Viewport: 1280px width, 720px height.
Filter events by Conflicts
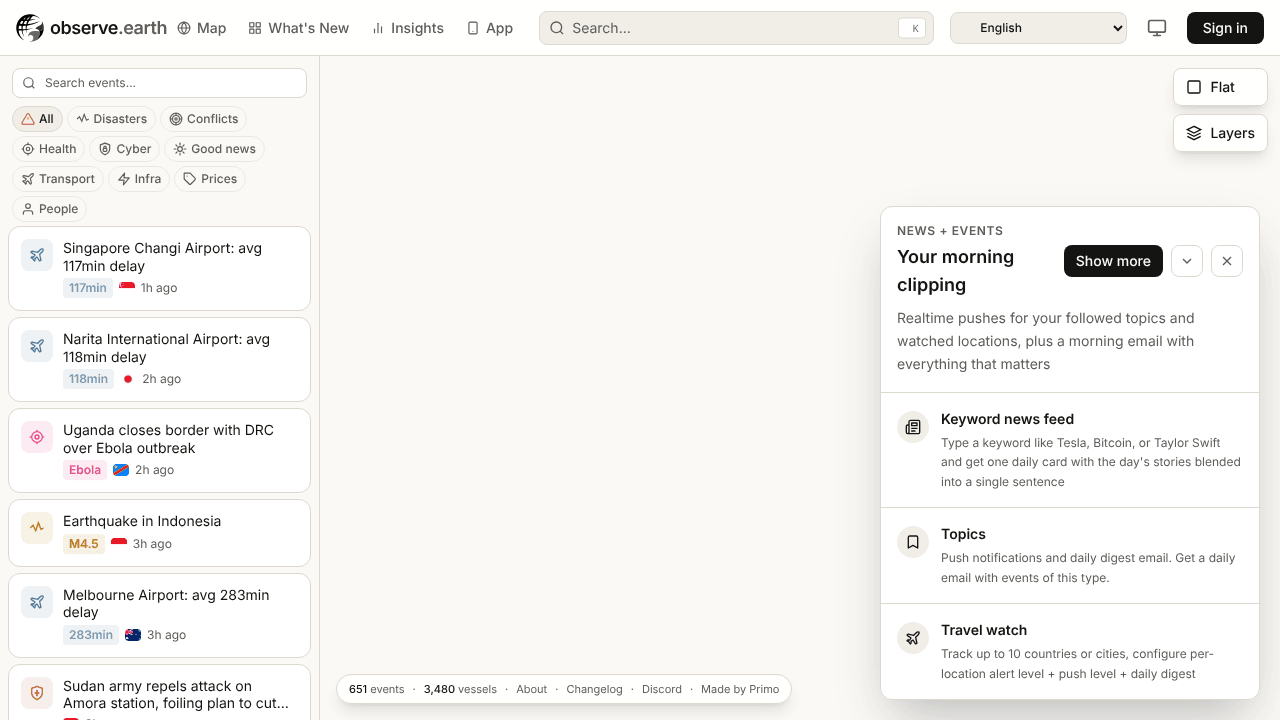[x=203, y=119]
